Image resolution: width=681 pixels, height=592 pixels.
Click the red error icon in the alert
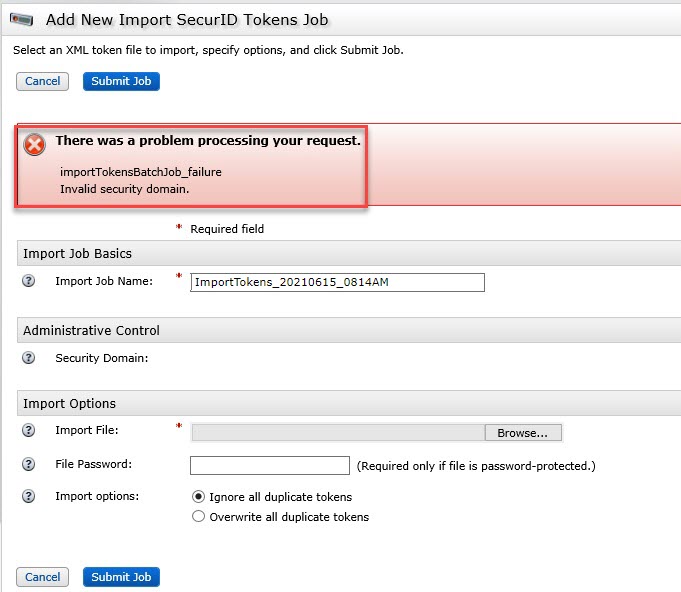[35, 144]
